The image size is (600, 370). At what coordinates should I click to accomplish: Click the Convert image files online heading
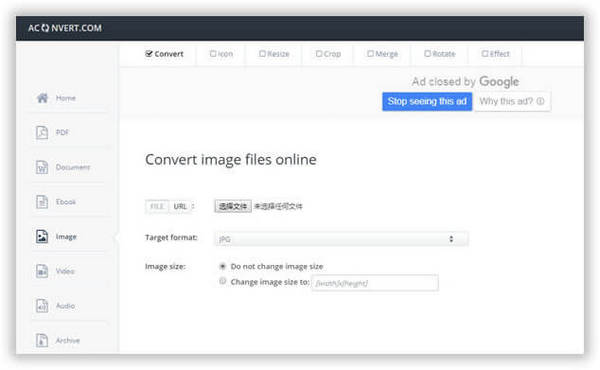coord(231,160)
